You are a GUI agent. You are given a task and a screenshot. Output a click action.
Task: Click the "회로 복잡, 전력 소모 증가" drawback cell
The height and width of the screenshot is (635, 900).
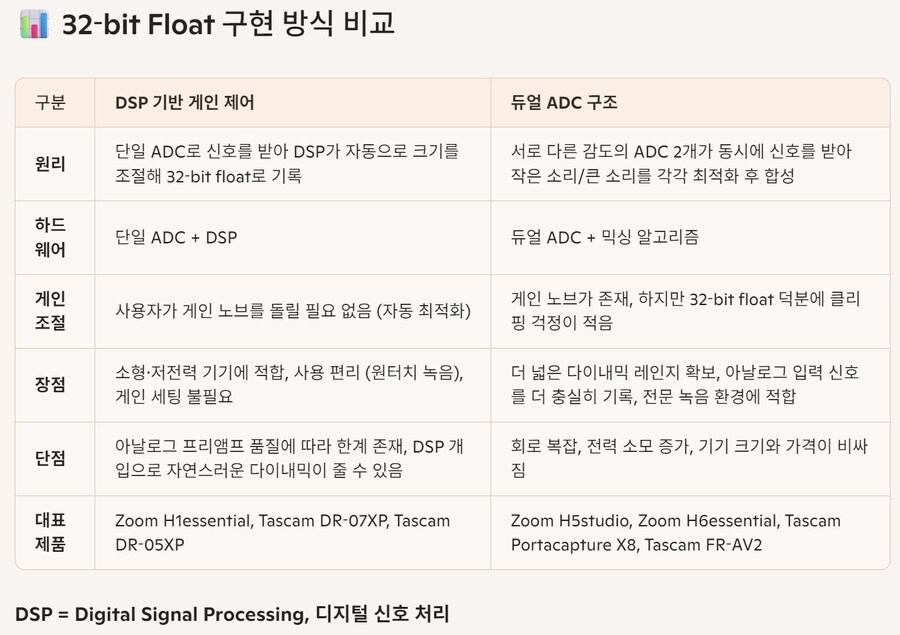pos(685,458)
